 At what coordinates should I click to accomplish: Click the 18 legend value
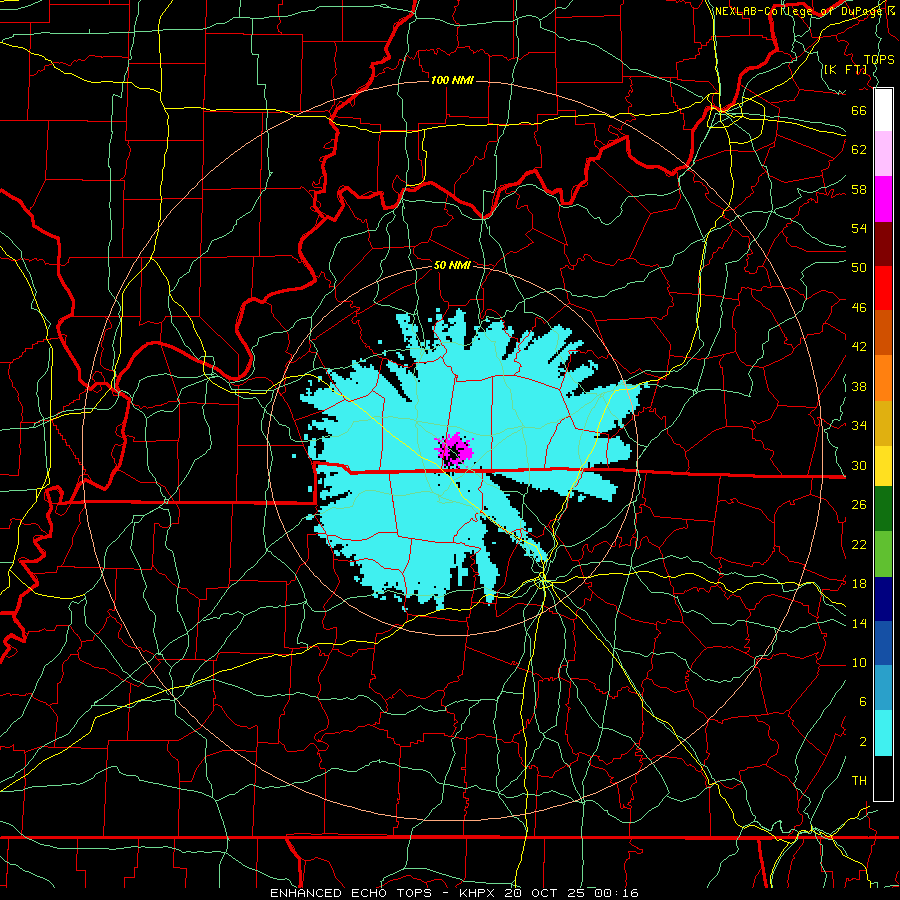pyautogui.click(x=859, y=584)
